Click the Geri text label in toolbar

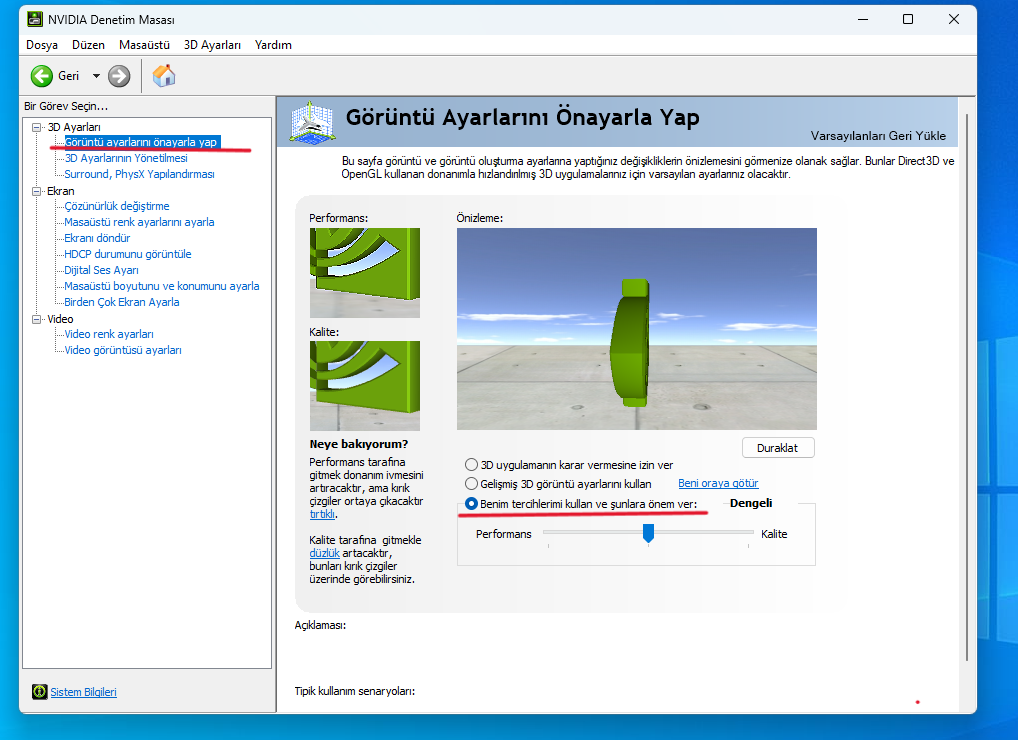[68, 76]
